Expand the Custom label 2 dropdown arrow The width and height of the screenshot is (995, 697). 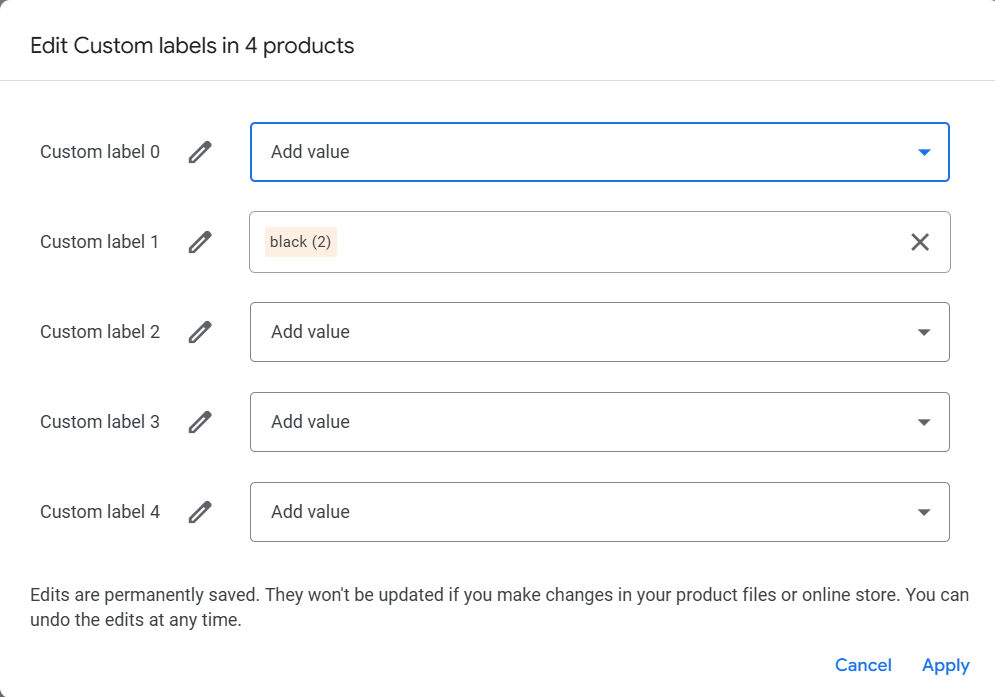click(924, 333)
